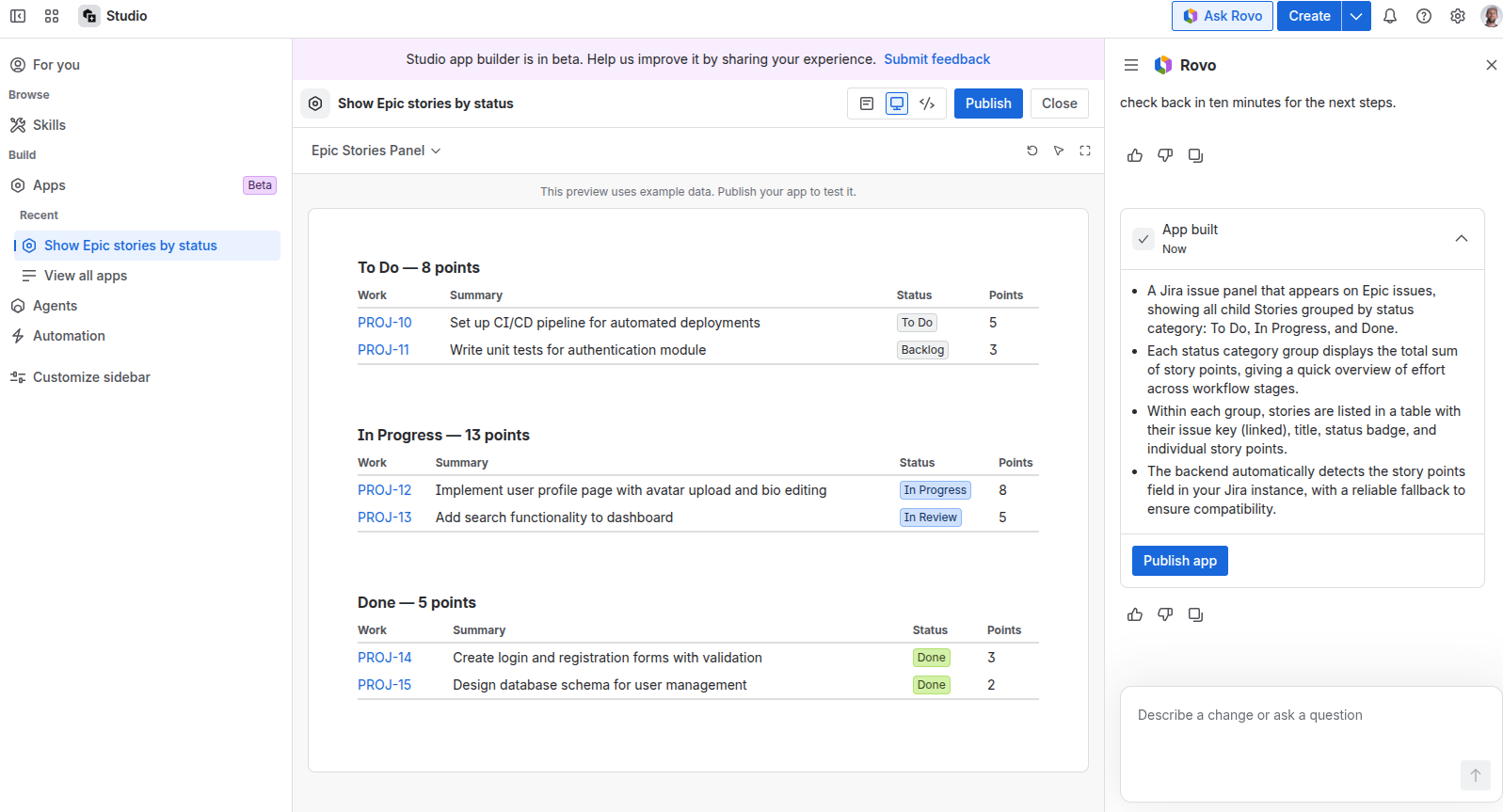Open the Rovo panel hamburger menu

click(x=1131, y=65)
